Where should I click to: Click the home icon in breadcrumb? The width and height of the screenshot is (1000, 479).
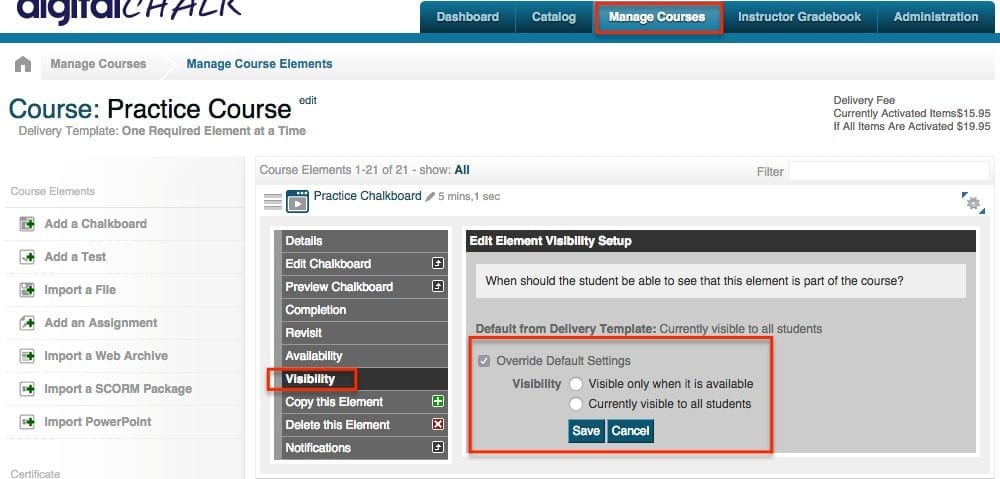pyautogui.click(x=22, y=64)
